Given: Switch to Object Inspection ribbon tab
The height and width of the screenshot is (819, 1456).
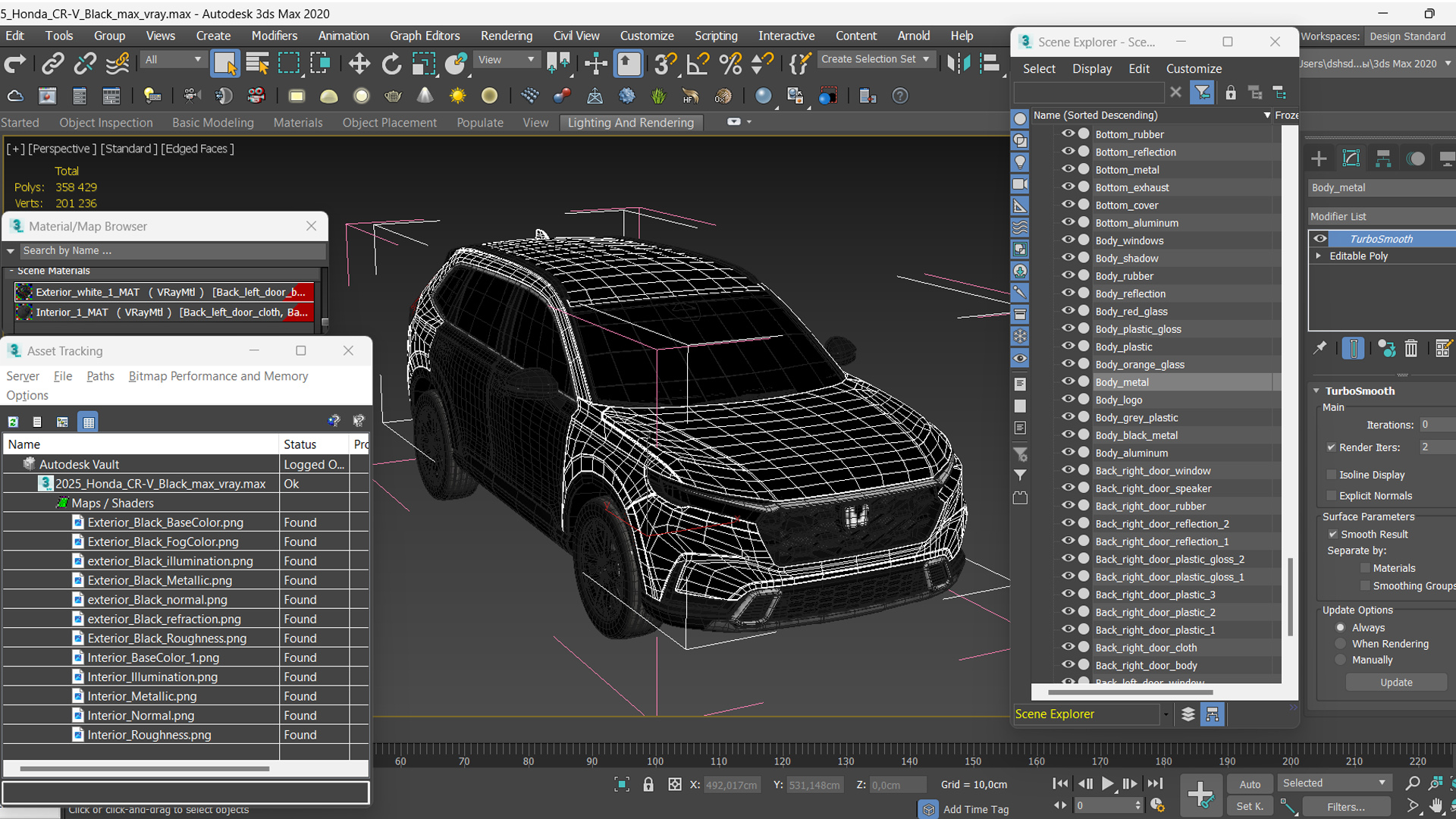Looking at the screenshot, I should click(106, 123).
